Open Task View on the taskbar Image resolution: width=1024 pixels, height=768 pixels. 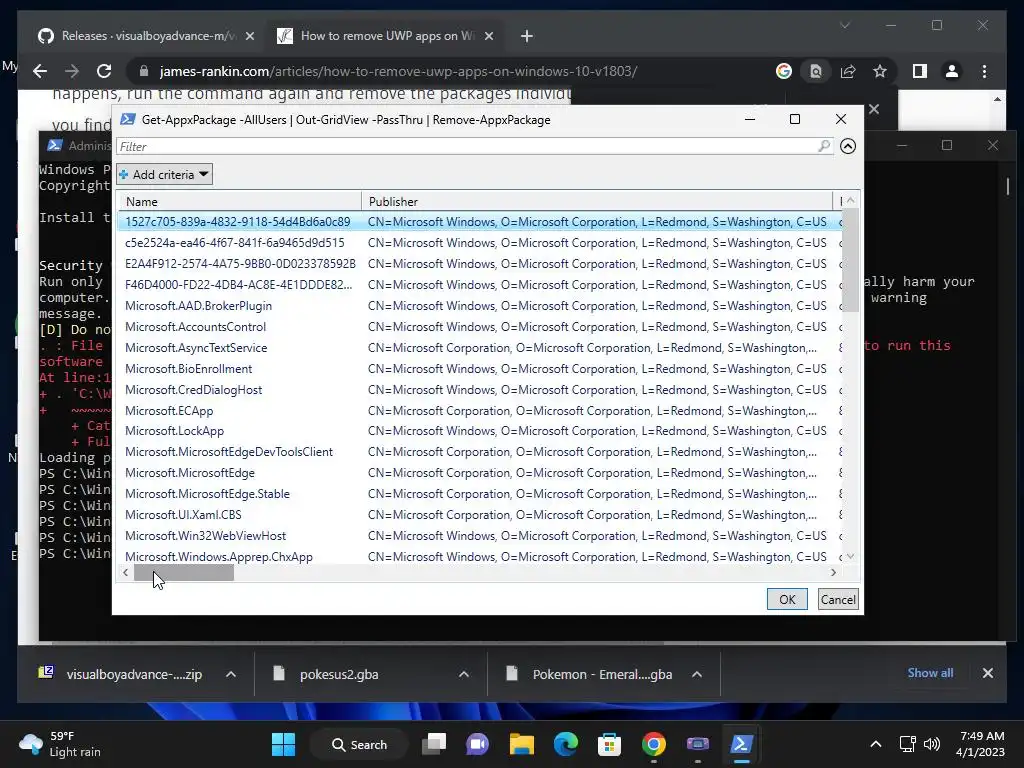click(x=434, y=744)
